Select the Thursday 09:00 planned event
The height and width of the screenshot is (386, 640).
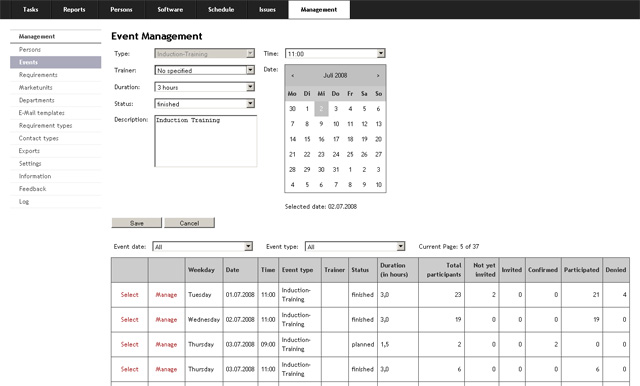129,344
